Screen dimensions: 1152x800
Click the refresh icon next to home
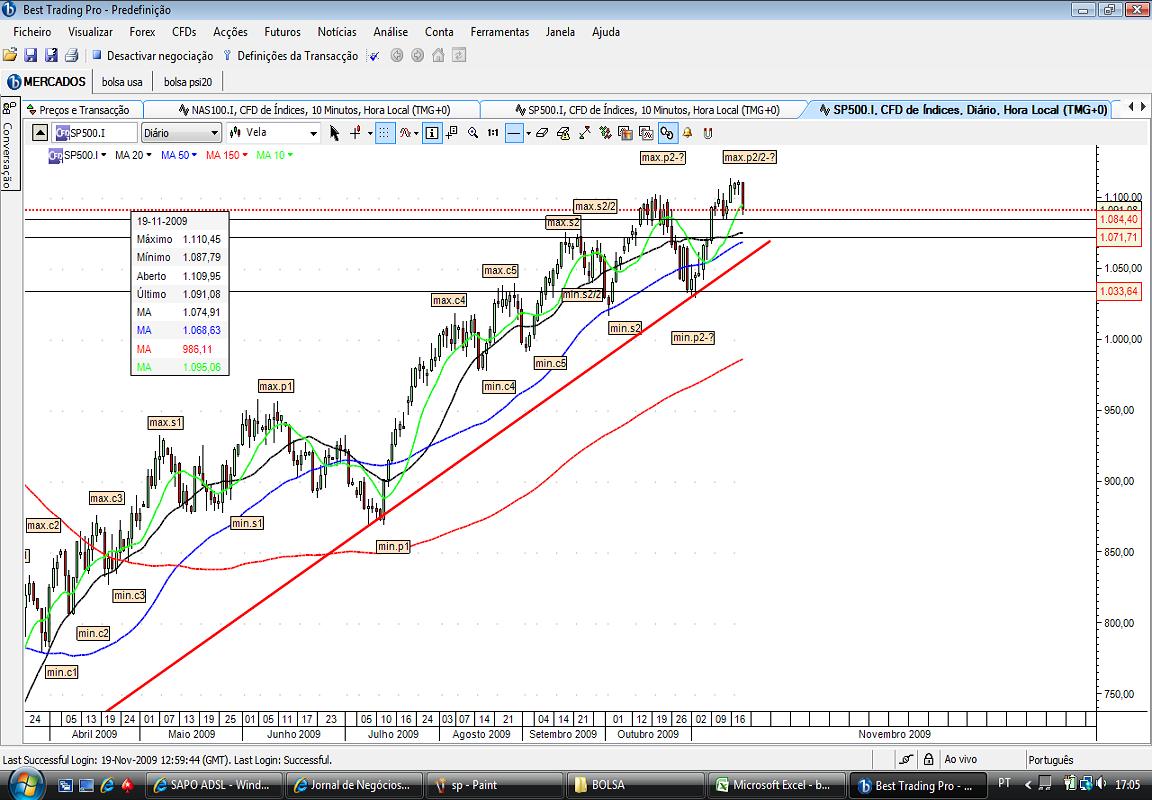click(x=459, y=55)
